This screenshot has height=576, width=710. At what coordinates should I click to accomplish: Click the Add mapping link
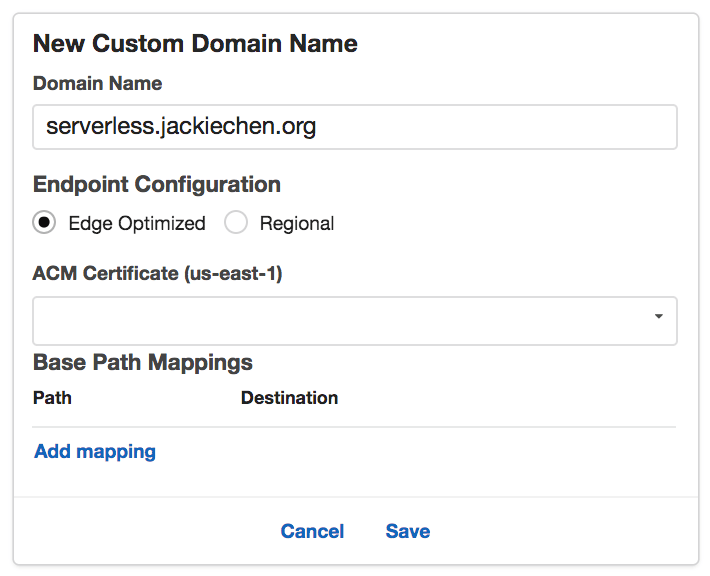[95, 451]
